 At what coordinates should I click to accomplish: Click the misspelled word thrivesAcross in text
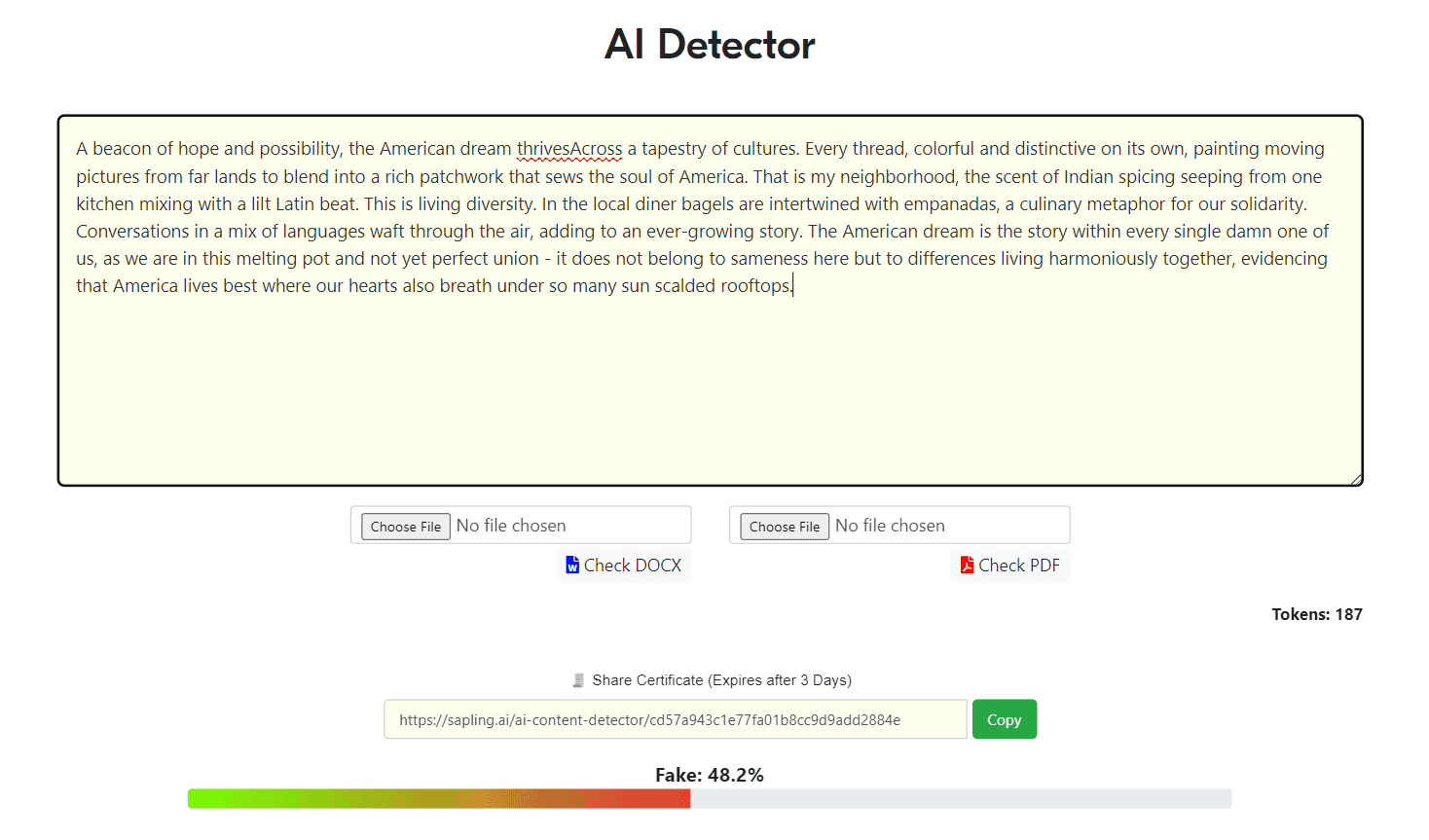pos(569,149)
